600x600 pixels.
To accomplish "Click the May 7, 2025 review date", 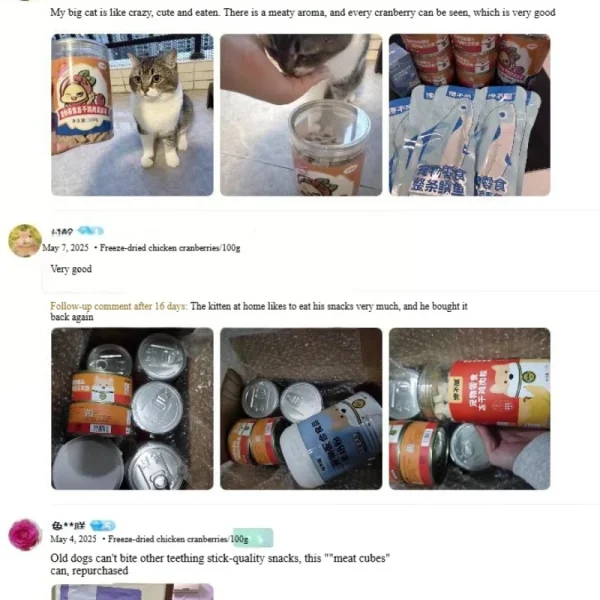I will click(65, 248).
